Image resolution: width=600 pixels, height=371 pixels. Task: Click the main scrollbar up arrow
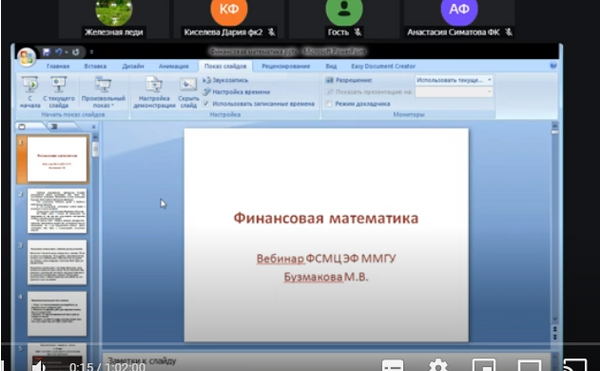tap(554, 125)
